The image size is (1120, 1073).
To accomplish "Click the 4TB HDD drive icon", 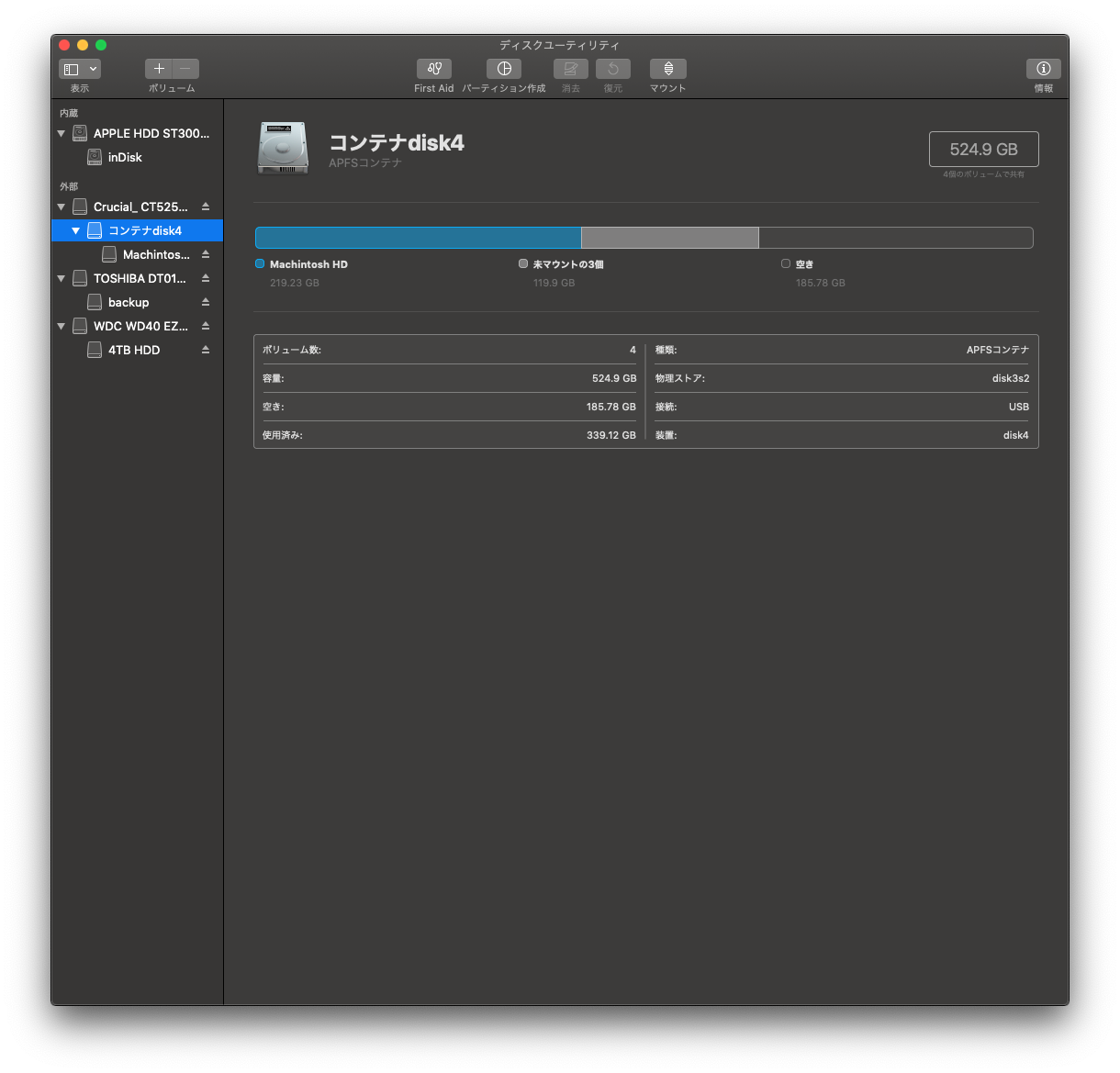I will pos(95,350).
